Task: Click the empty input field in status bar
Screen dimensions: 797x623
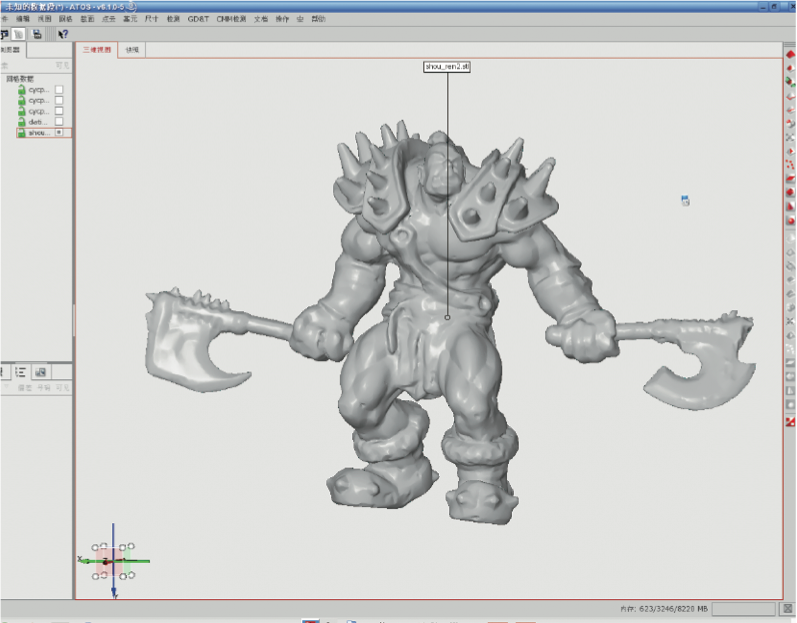Action: (743, 608)
